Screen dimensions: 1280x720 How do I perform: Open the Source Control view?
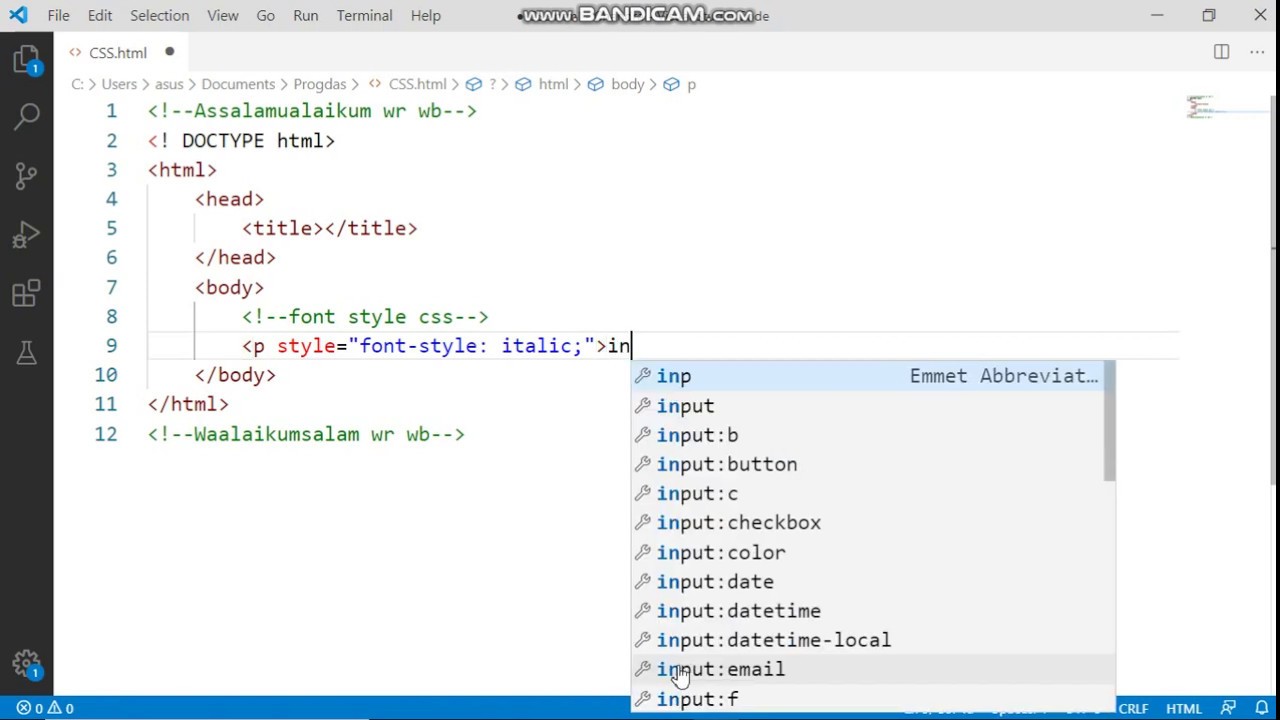[x=26, y=176]
